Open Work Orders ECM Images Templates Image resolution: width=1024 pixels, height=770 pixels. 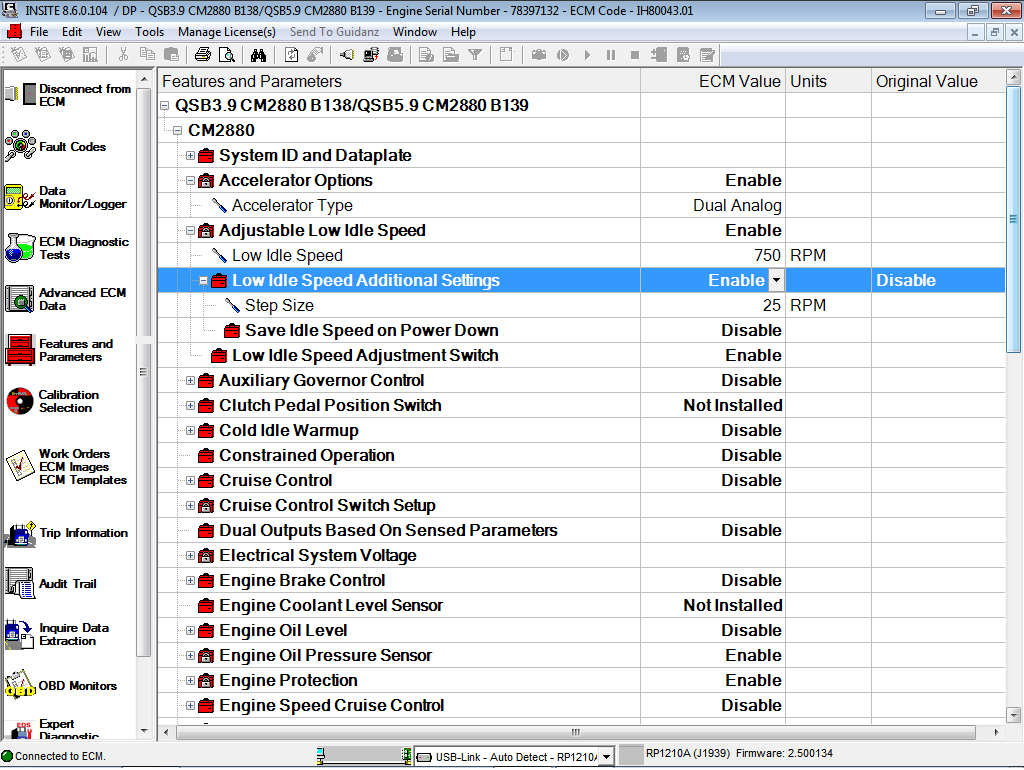pyautogui.click(x=66, y=466)
